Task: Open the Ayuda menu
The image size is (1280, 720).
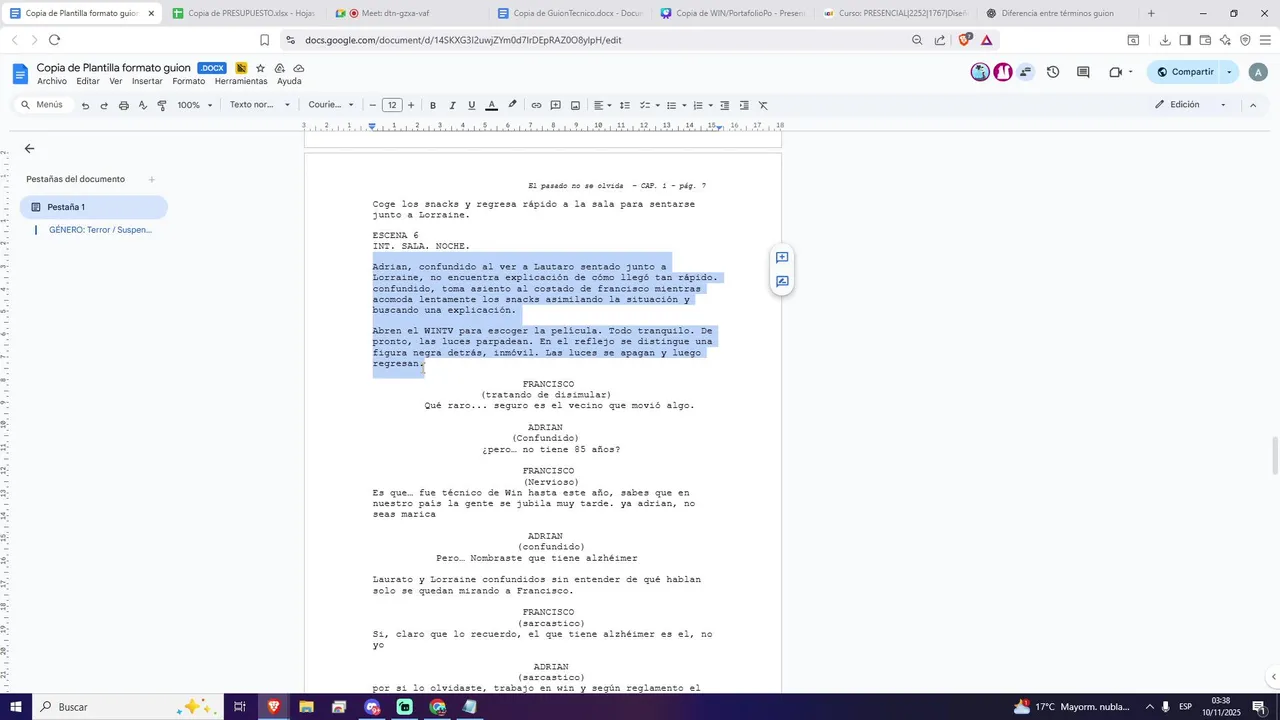Action: click(x=289, y=81)
